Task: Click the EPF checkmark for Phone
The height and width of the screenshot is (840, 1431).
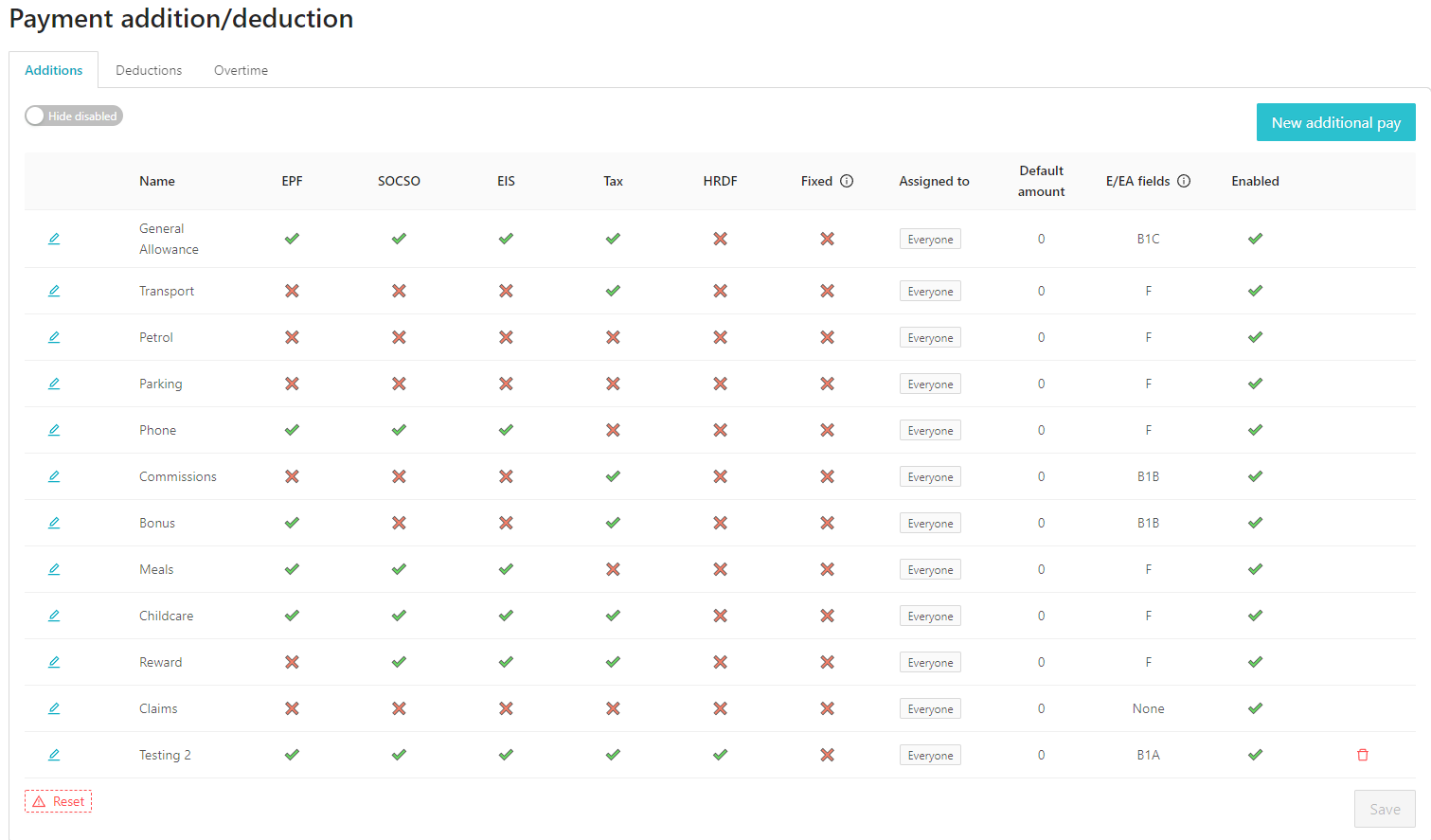Action: point(292,430)
